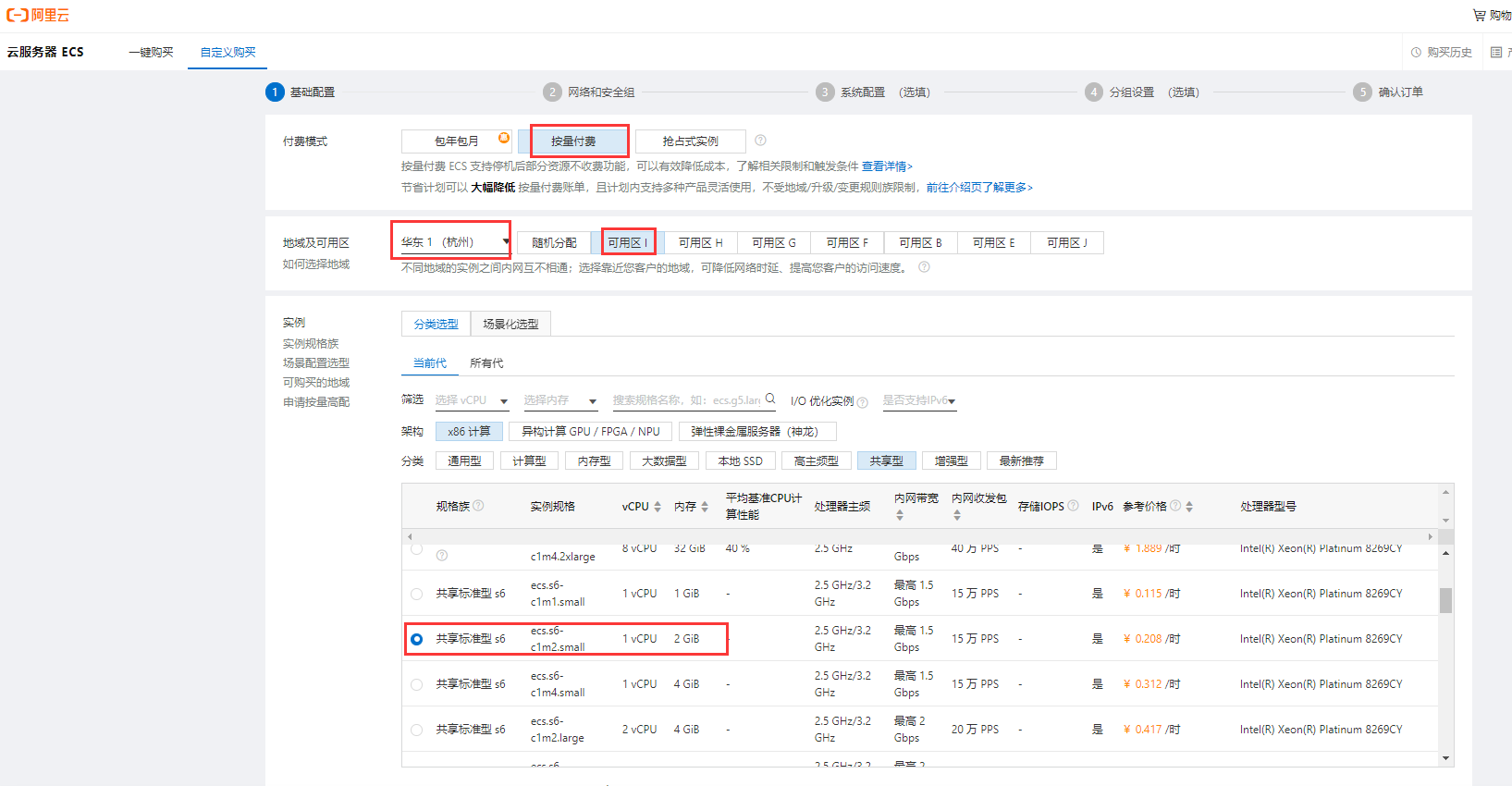This screenshot has width=1512, height=786.
Task: Filter by 通用型 category
Action: point(464,461)
